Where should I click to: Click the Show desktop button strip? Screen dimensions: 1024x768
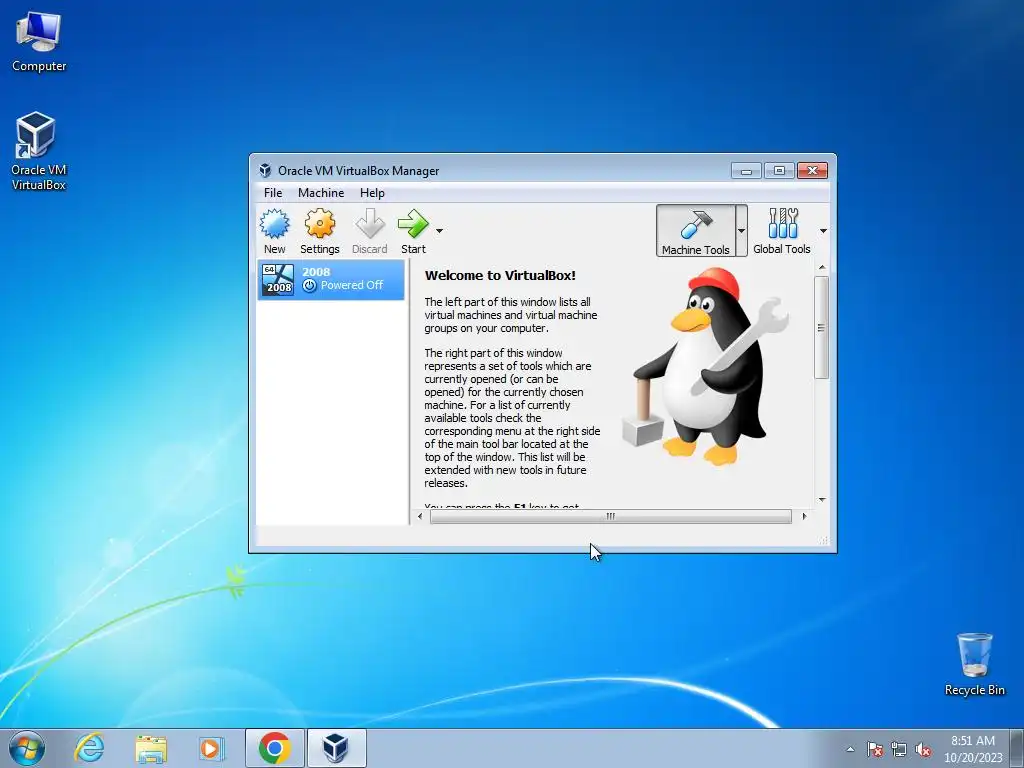point(1018,749)
